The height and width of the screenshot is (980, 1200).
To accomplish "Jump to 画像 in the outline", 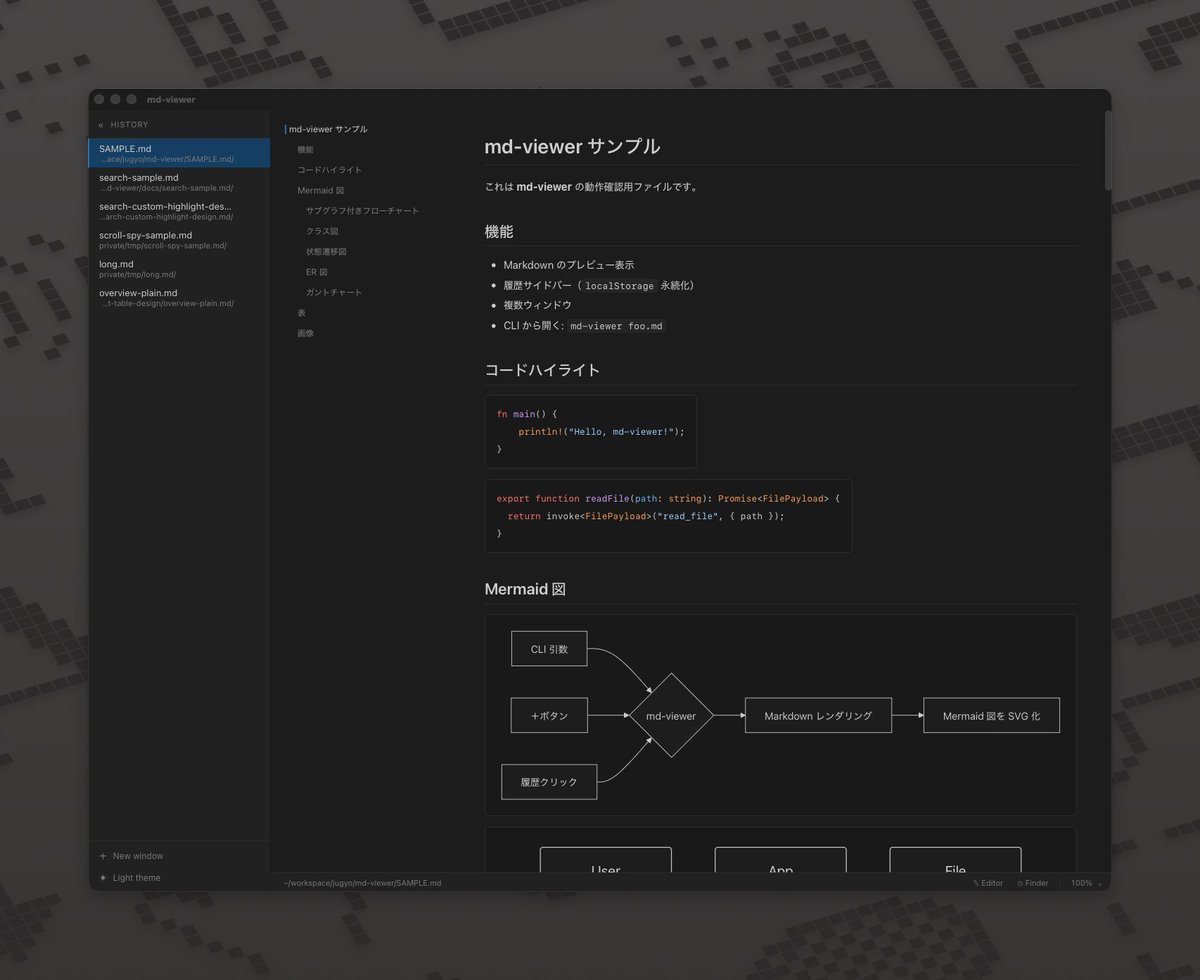I will [x=305, y=333].
